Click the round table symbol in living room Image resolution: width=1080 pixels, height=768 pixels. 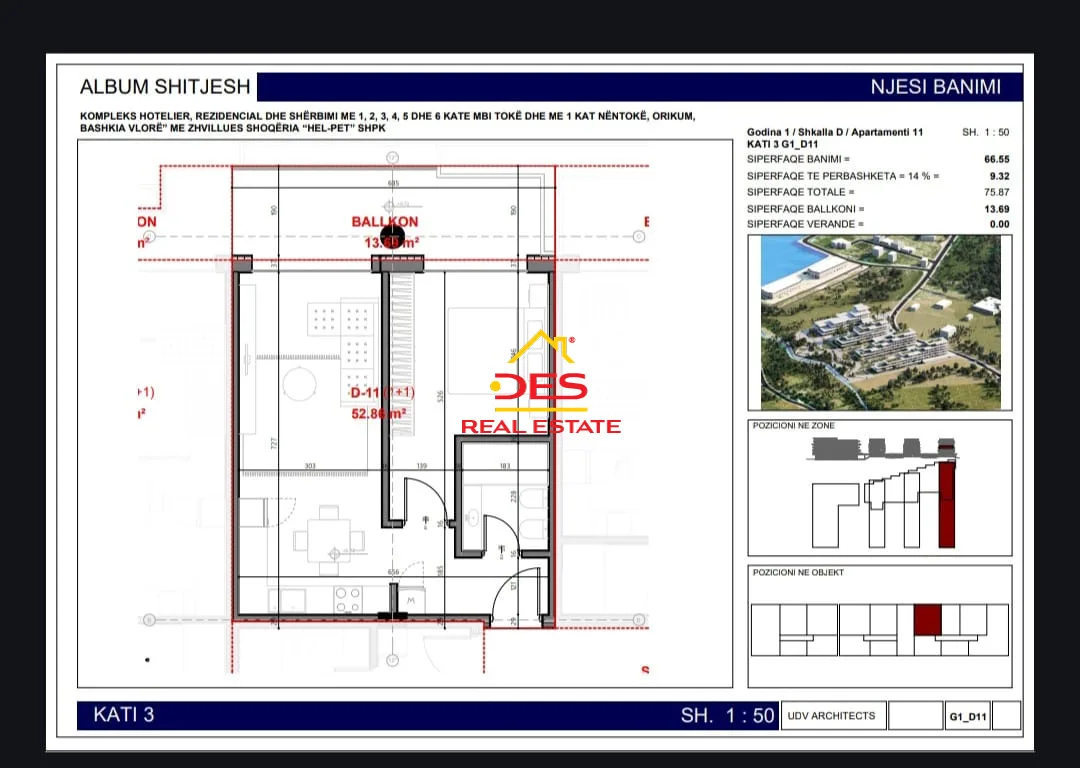tap(300, 384)
